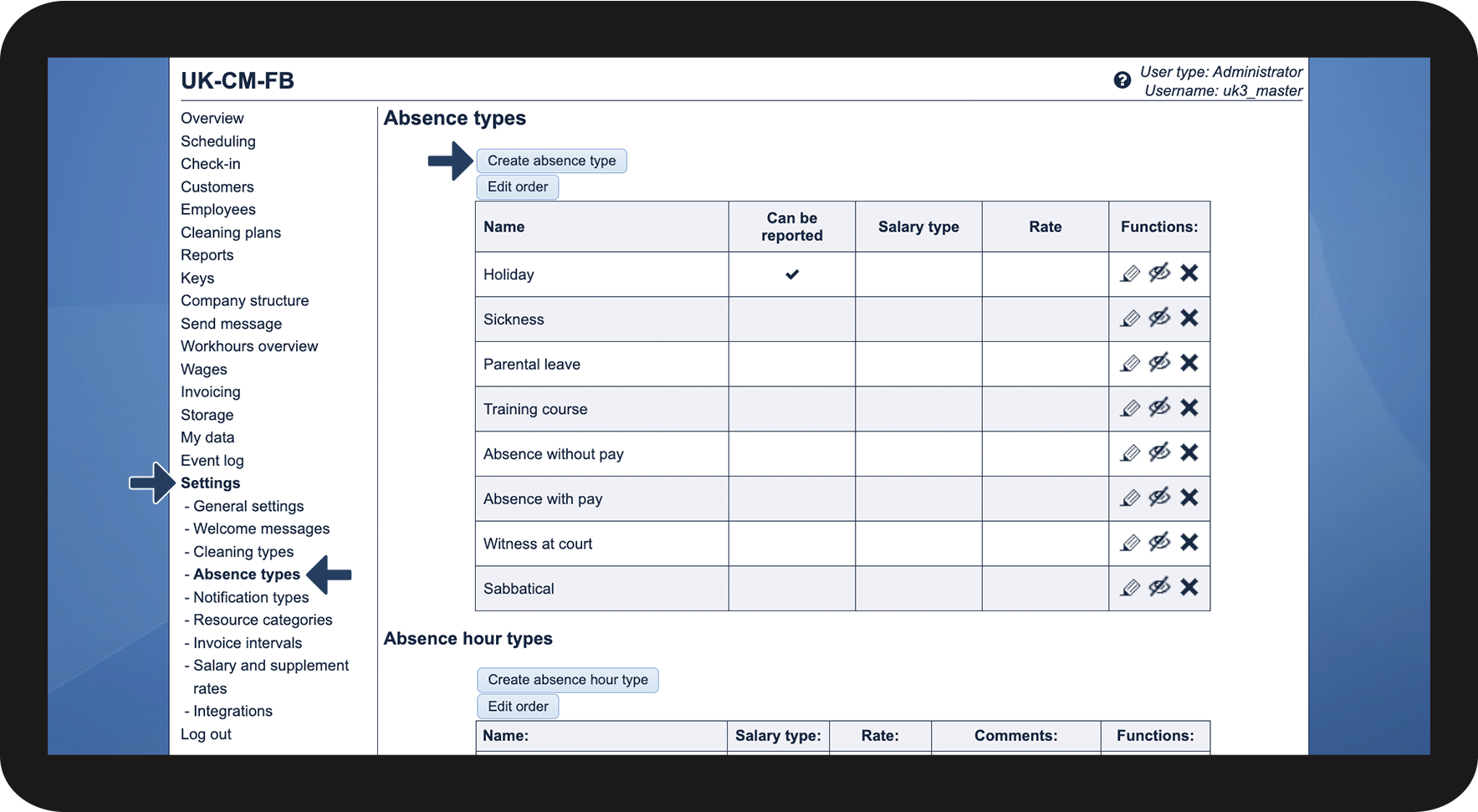
Task: Open the Employees page
Action: pos(217,209)
